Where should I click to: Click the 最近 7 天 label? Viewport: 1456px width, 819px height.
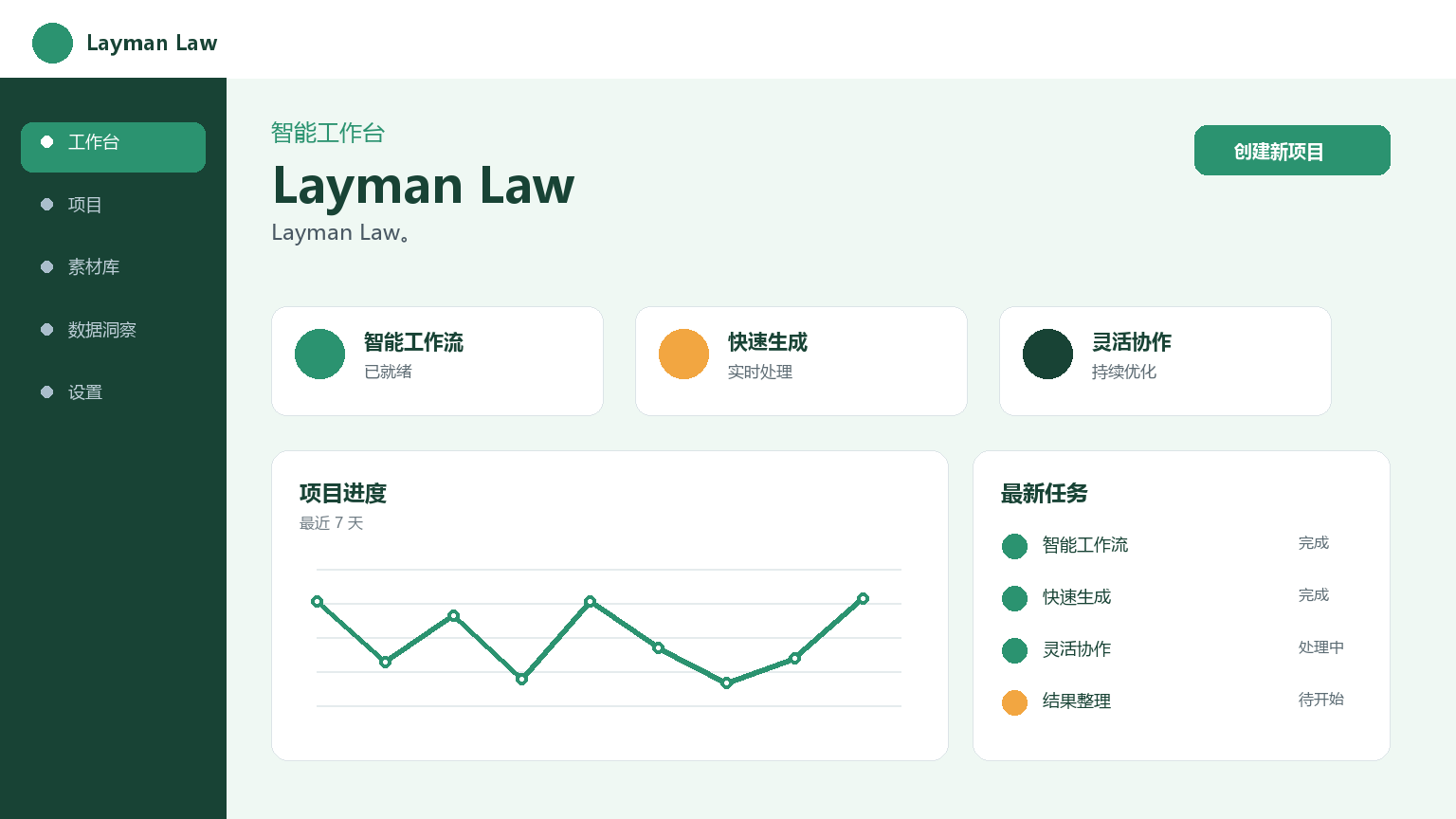coord(332,523)
